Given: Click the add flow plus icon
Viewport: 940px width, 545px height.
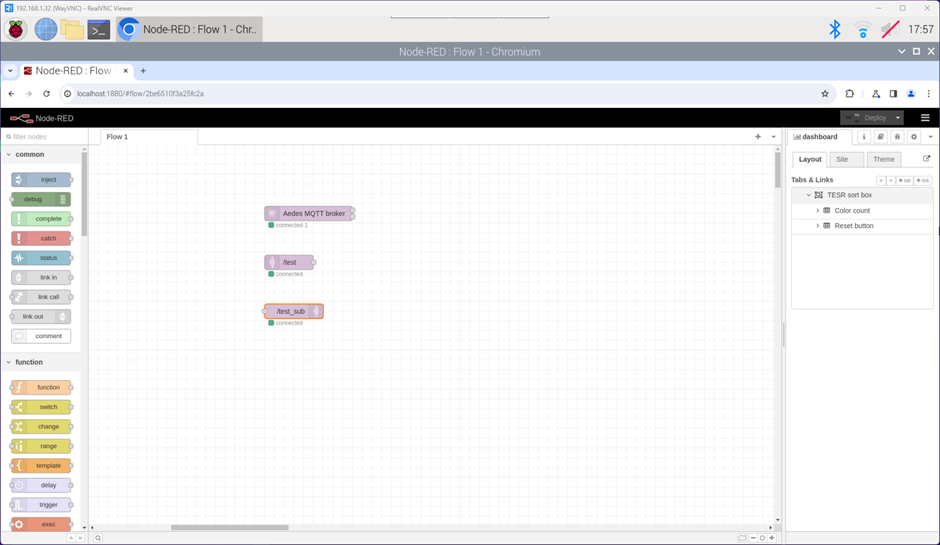Looking at the screenshot, I should click(758, 137).
